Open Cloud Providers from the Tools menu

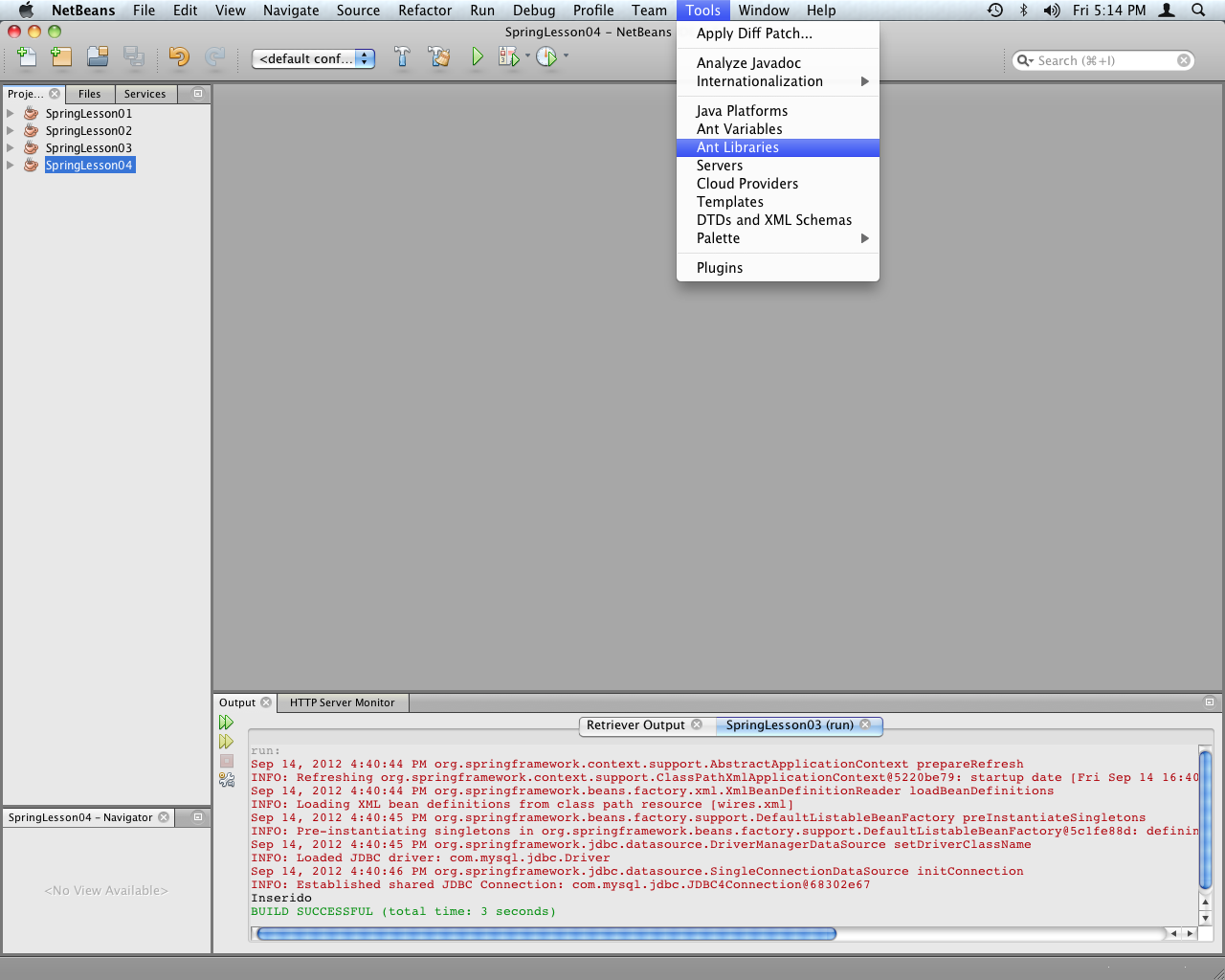[778, 184]
